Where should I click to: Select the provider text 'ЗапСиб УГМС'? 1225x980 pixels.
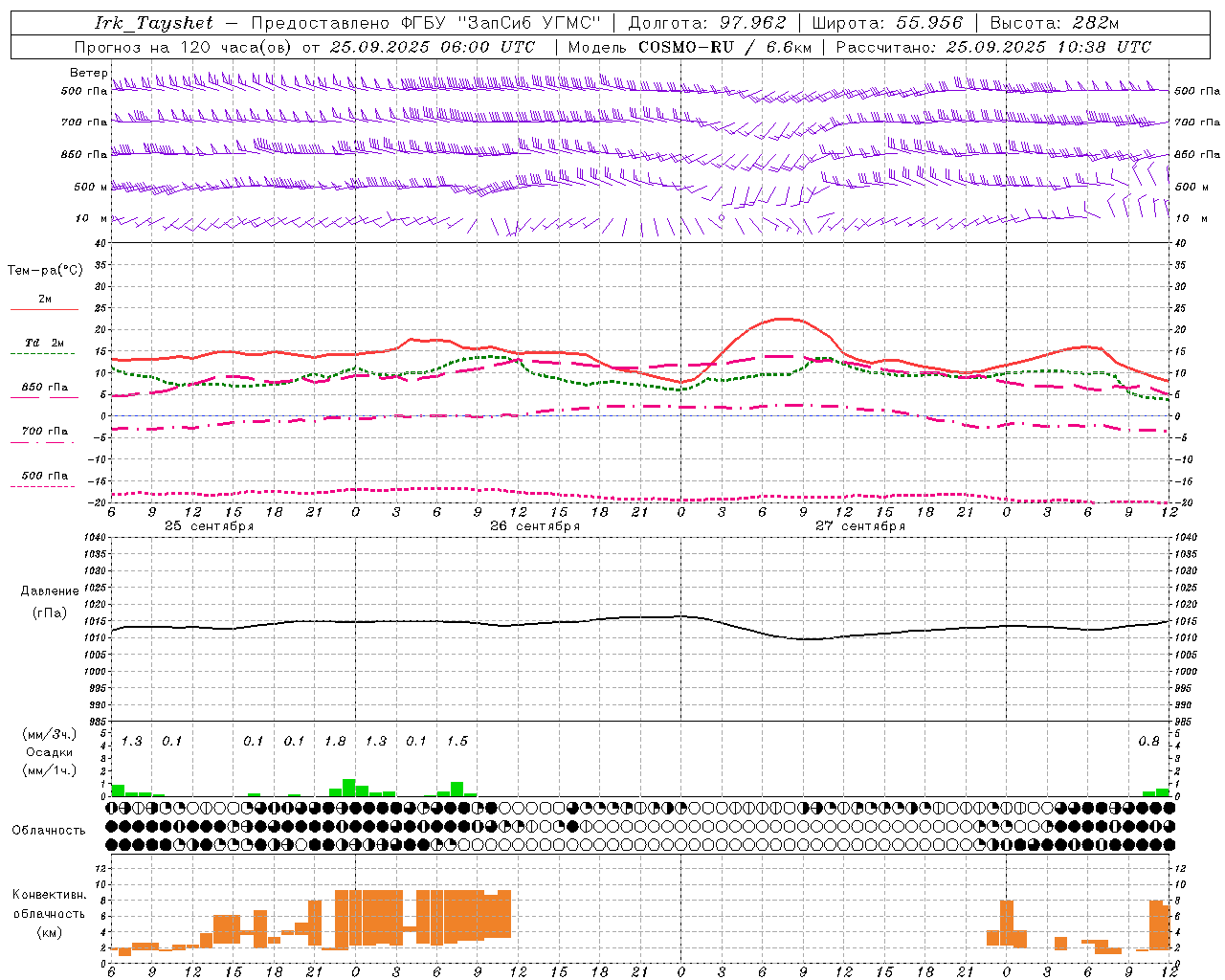[x=528, y=23]
